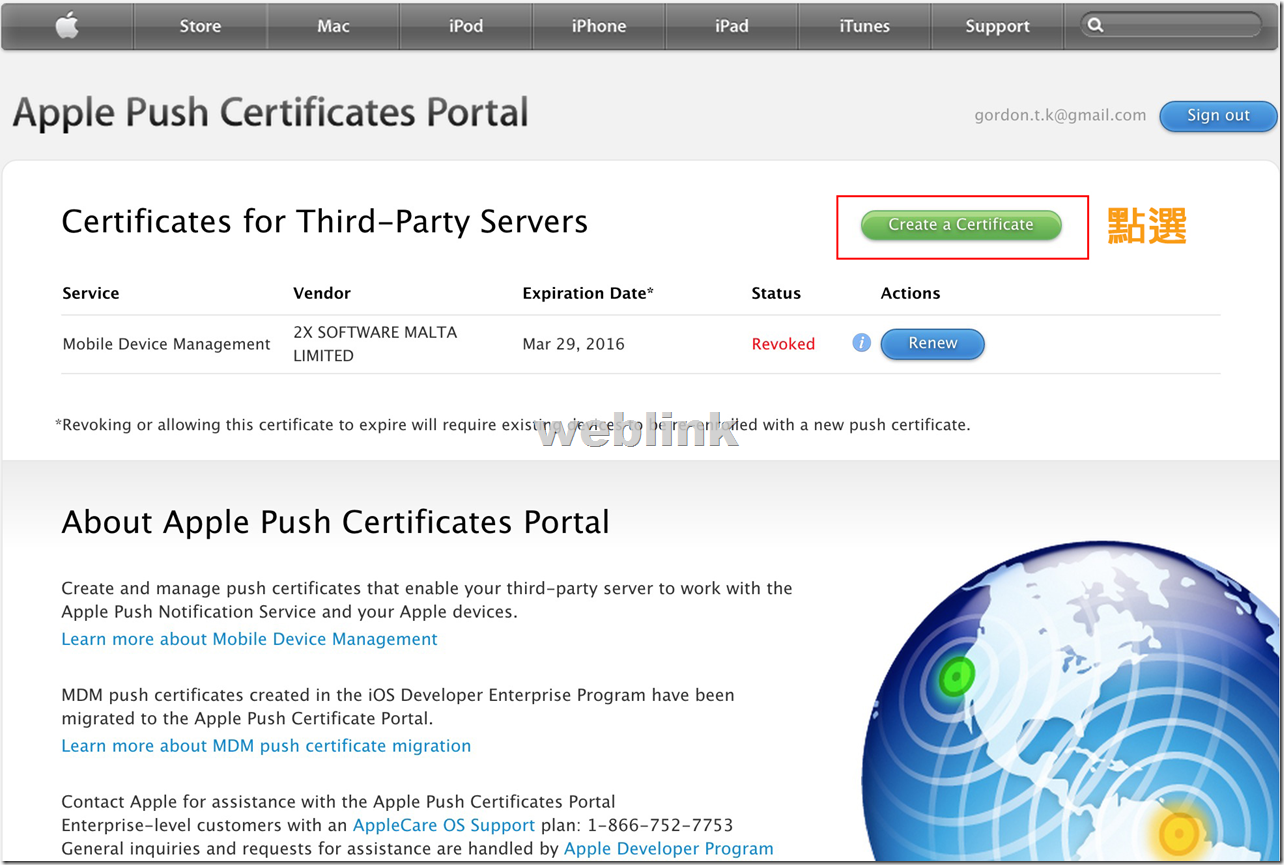
Task: Click the Mar 29, 2016 expiration date
Action: click(x=573, y=344)
